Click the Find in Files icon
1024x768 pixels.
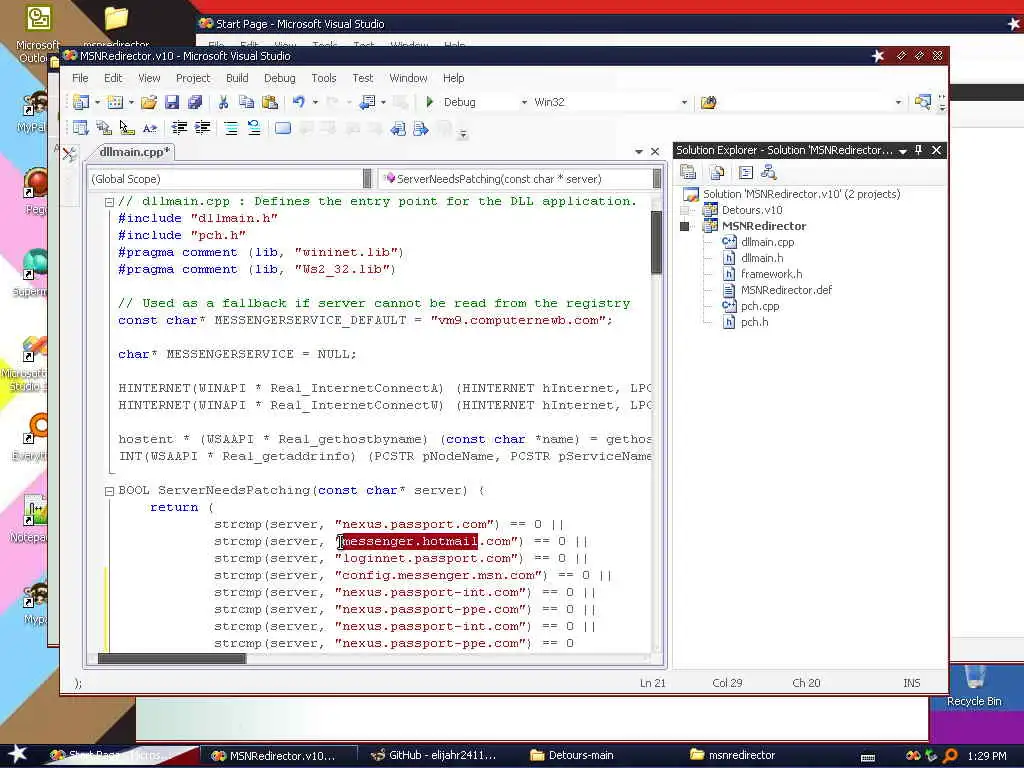(709, 102)
